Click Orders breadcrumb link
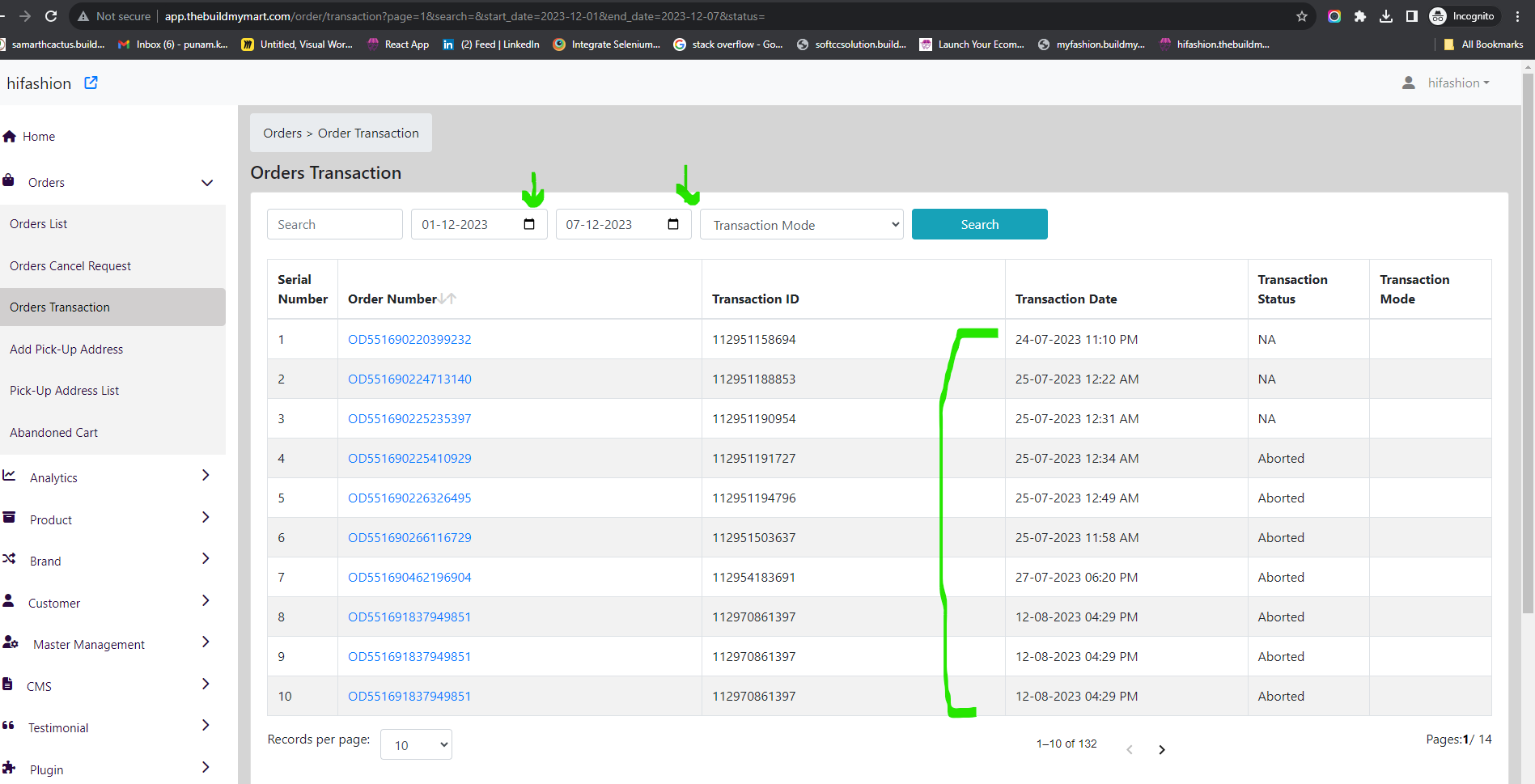This screenshot has width=1535, height=784. (282, 133)
